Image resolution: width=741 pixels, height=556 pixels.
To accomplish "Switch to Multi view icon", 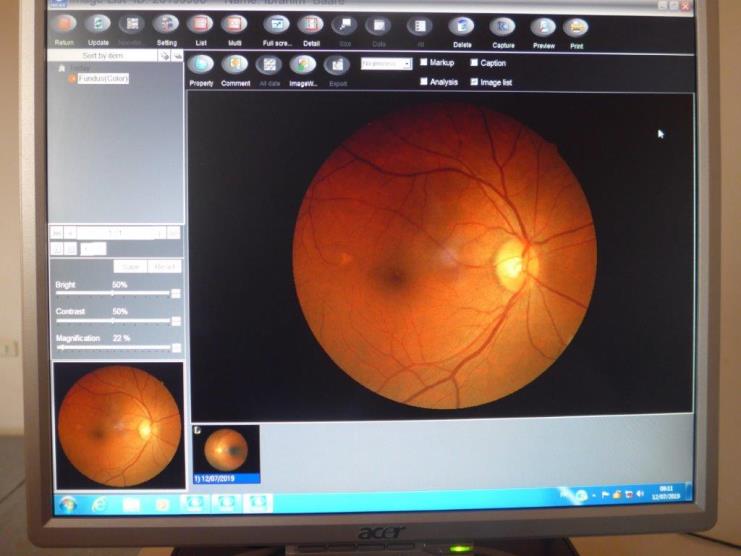I will [234, 24].
